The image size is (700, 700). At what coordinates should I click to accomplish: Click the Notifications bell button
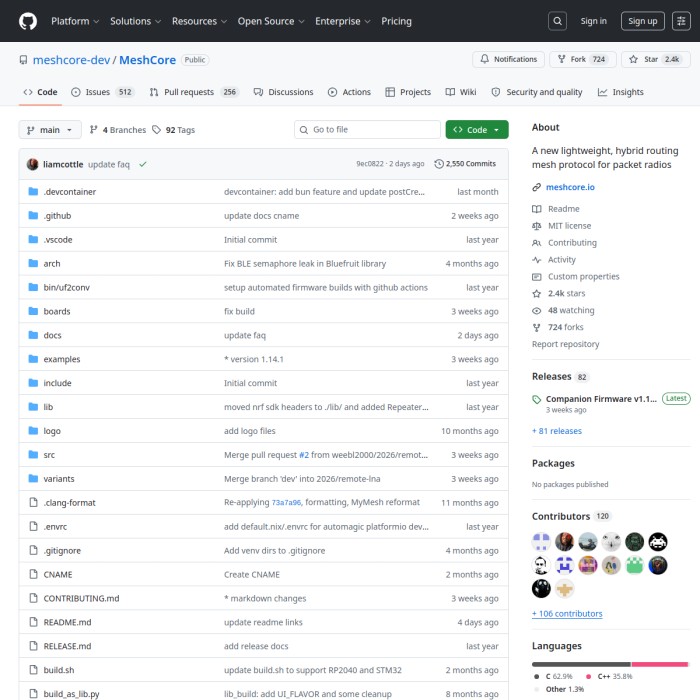click(507, 60)
